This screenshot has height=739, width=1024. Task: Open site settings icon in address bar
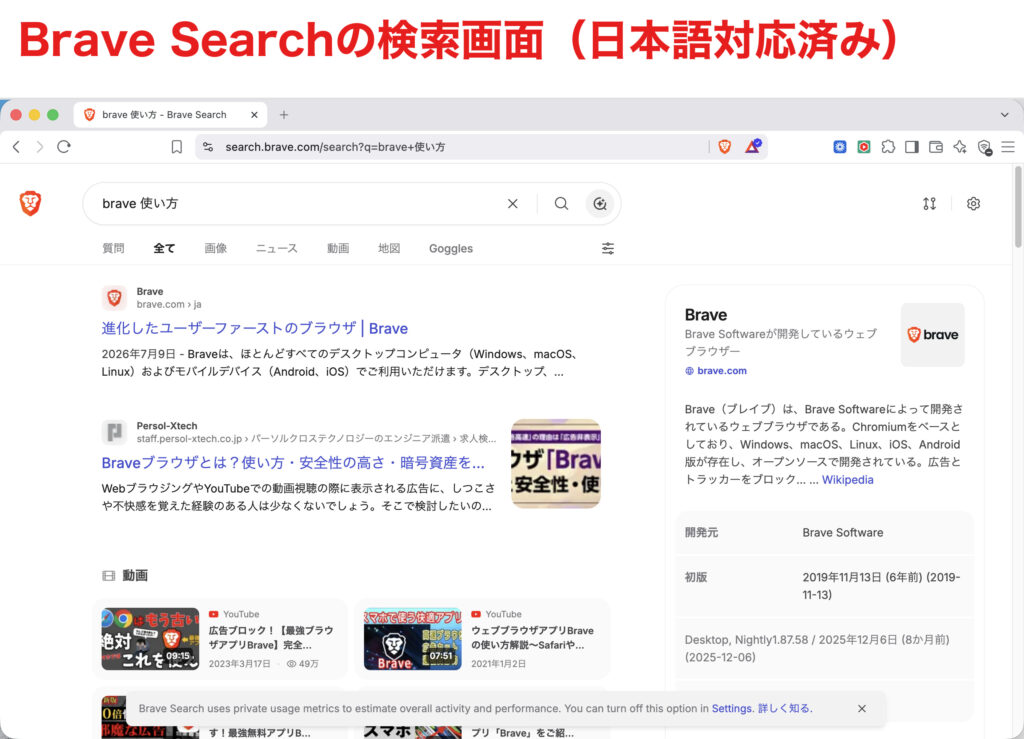(208, 147)
